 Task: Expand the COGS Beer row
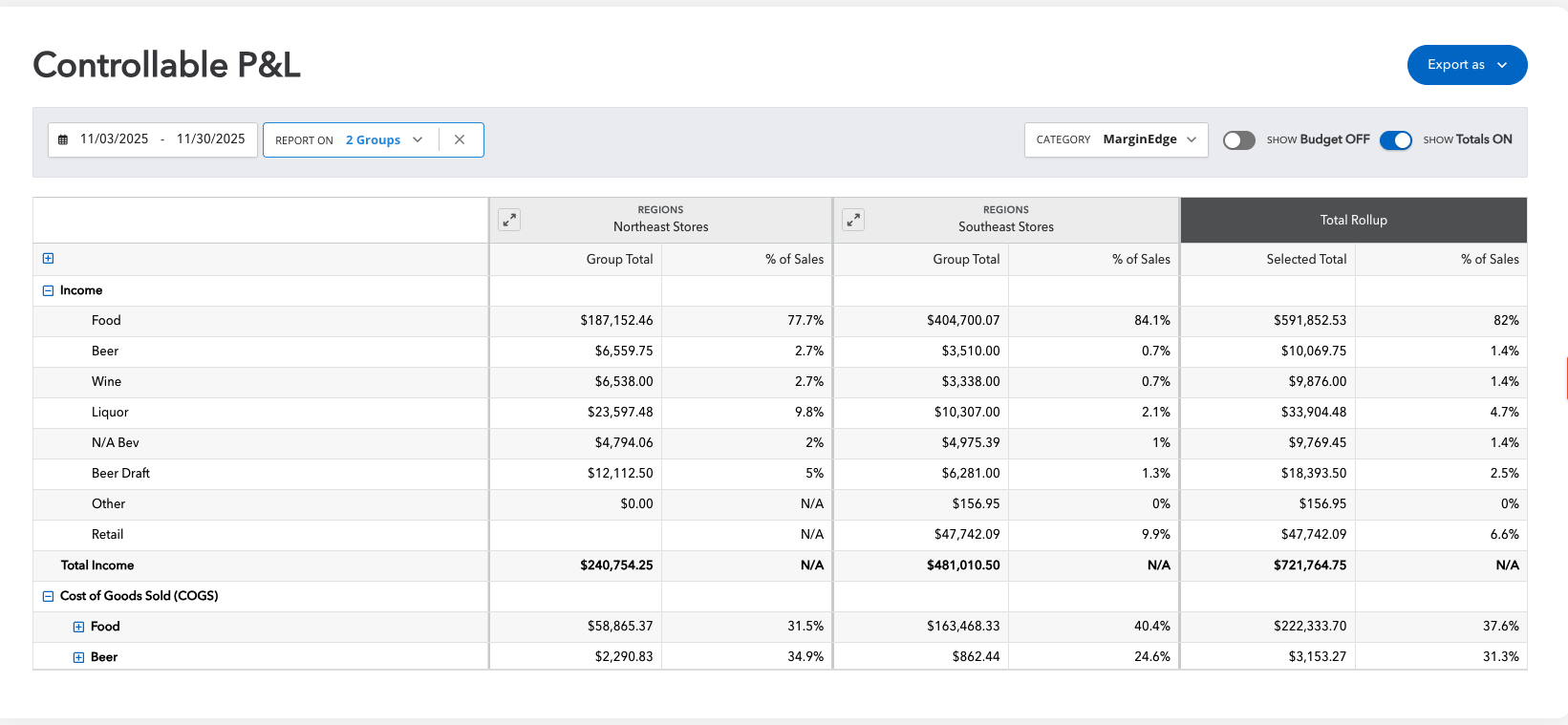[x=79, y=657]
